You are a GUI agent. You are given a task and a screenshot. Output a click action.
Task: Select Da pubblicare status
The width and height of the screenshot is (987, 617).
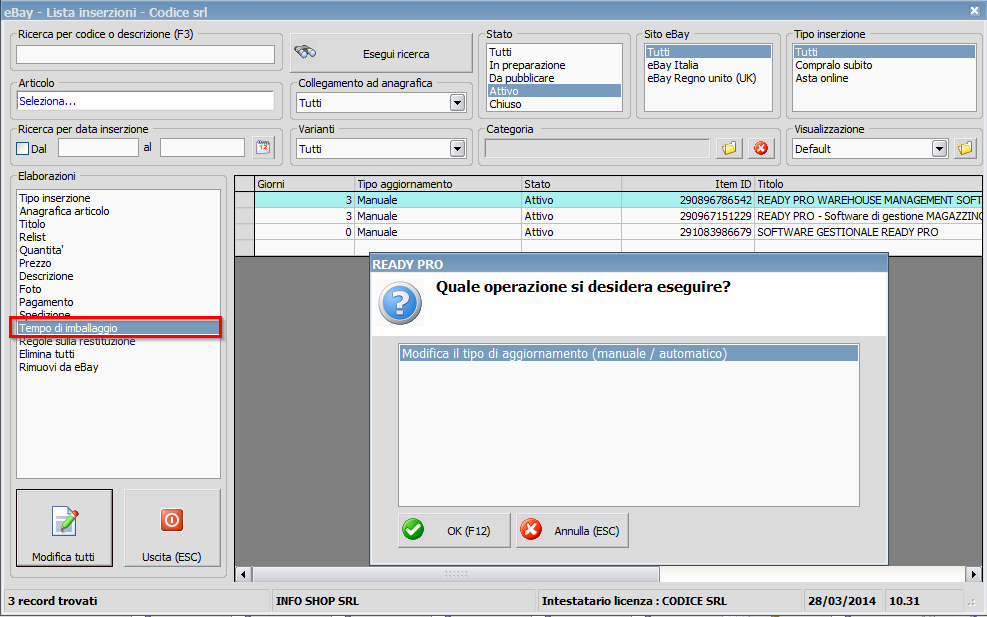pyautogui.click(x=554, y=78)
